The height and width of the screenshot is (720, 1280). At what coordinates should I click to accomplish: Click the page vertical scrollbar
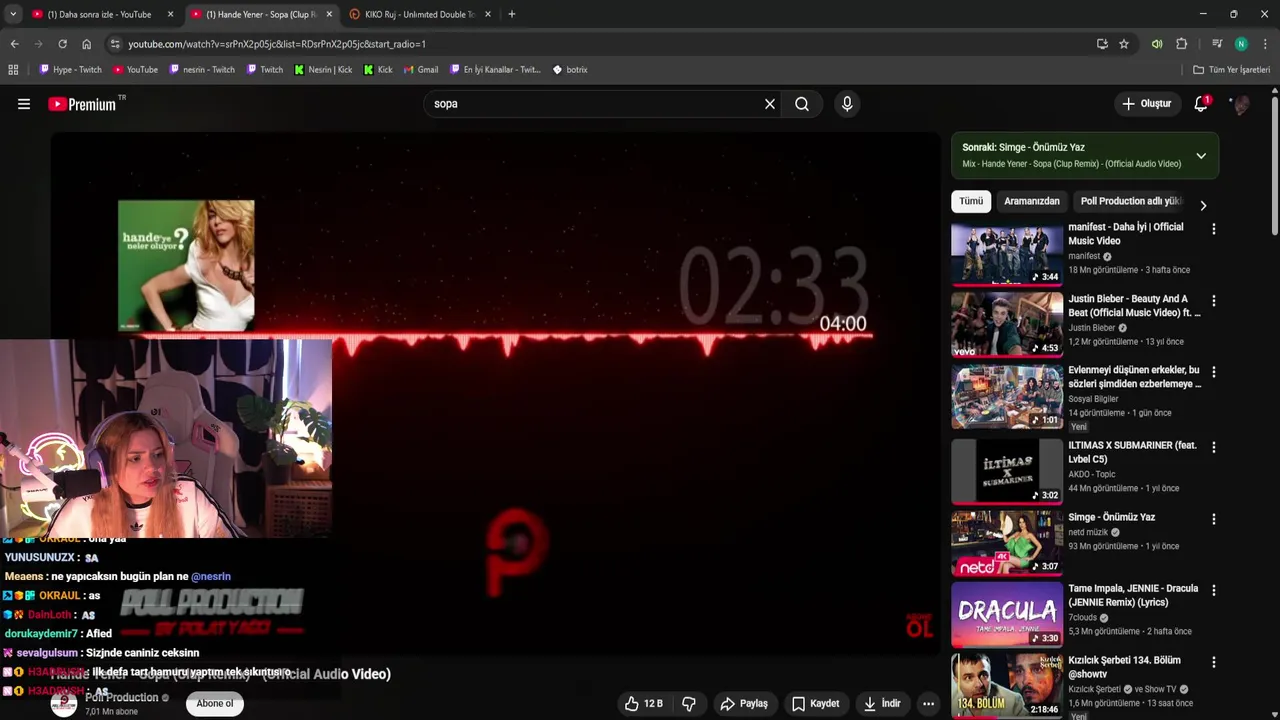tap(1274, 165)
